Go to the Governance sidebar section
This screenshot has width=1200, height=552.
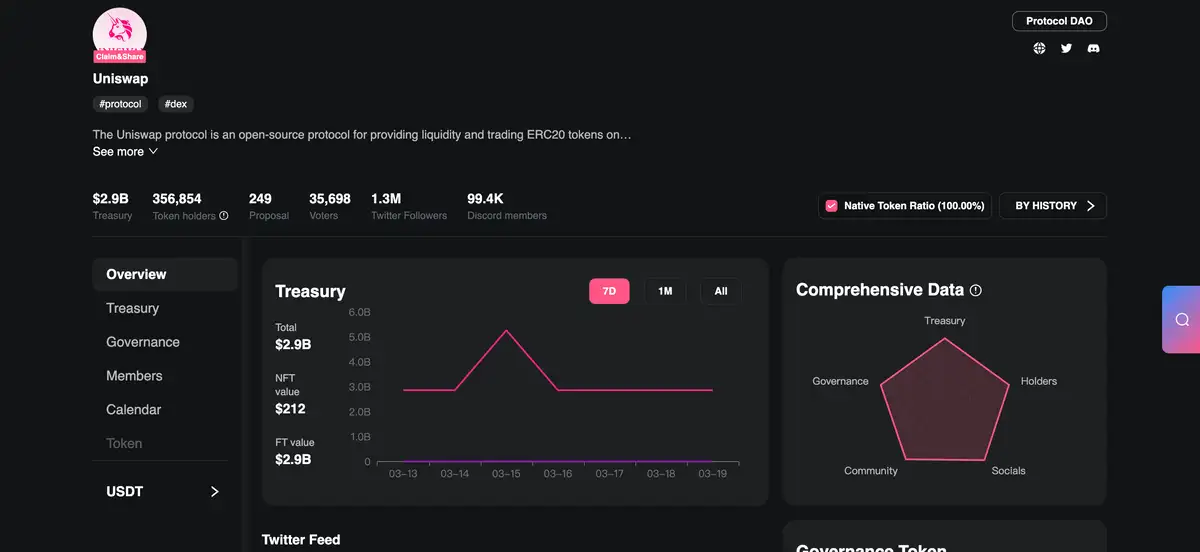point(143,342)
